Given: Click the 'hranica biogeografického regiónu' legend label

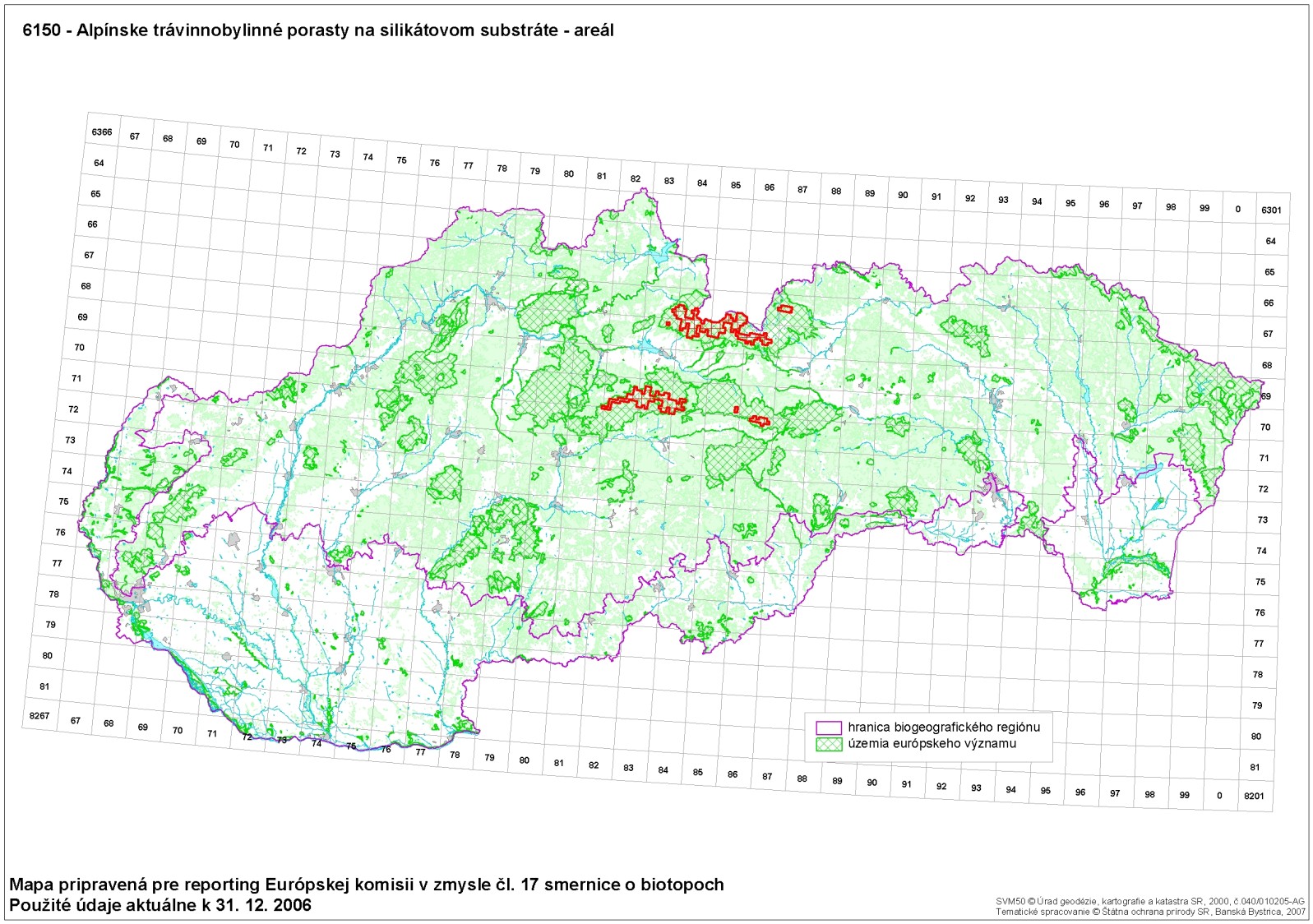Looking at the screenshot, I should [944, 728].
